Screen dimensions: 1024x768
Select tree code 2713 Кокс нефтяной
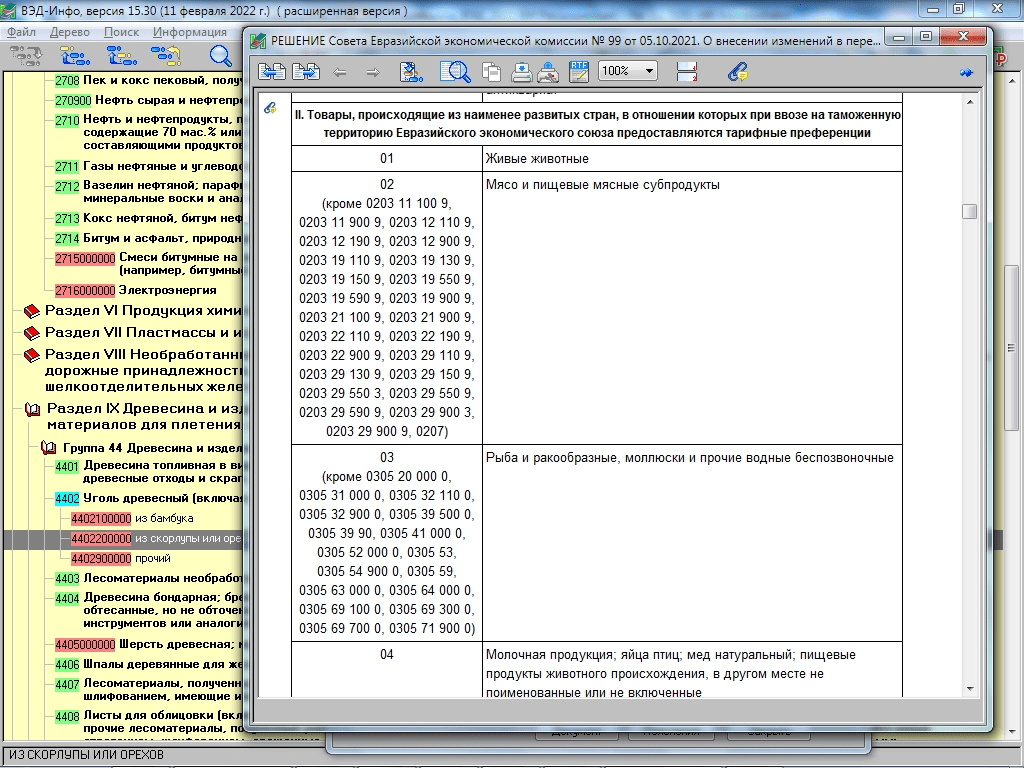[x=67, y=219]
